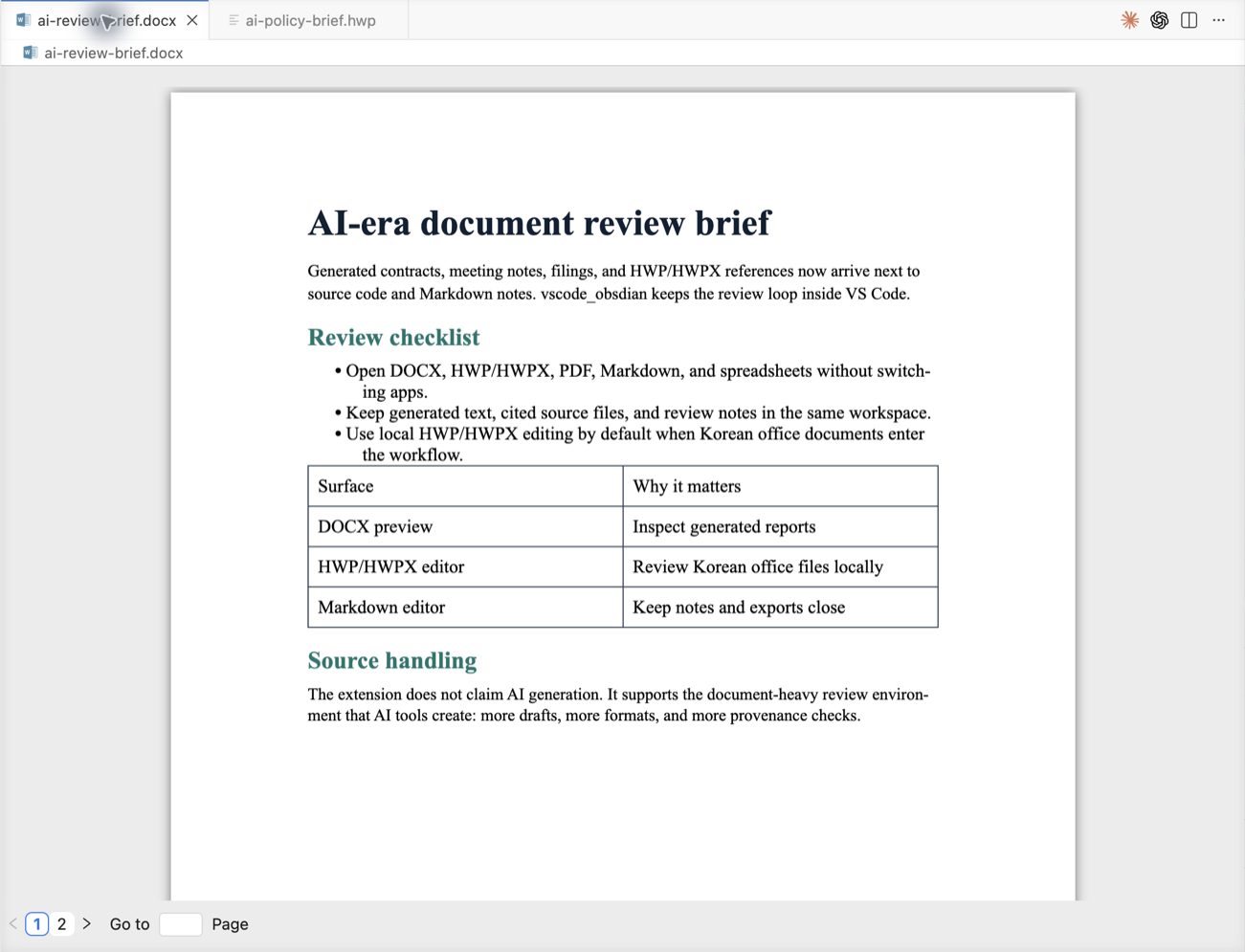Viewport: 1245px width, 952px height.
Task: Click the previous page arrow
Action: click(x=12, y=924)
